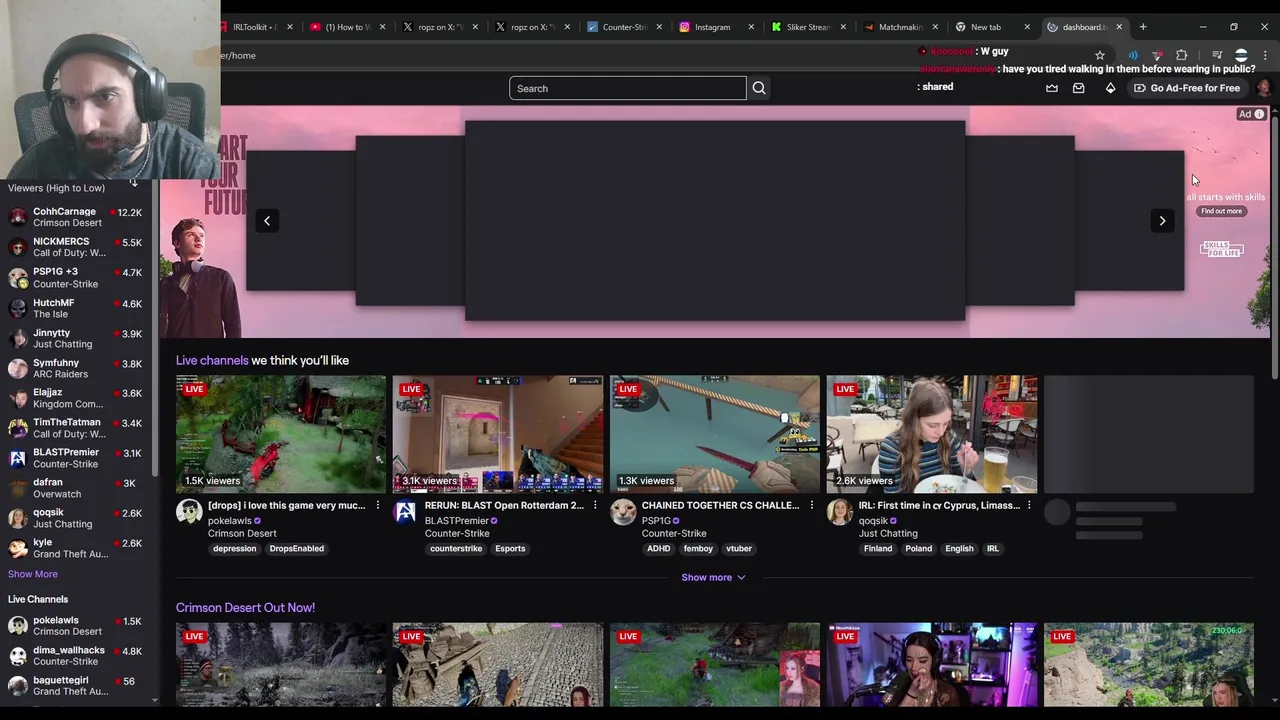The width and height of the screenshot is (1280, 720).
Task: Open the Crimson Desert Out Now link
Action: pos(245,608)
